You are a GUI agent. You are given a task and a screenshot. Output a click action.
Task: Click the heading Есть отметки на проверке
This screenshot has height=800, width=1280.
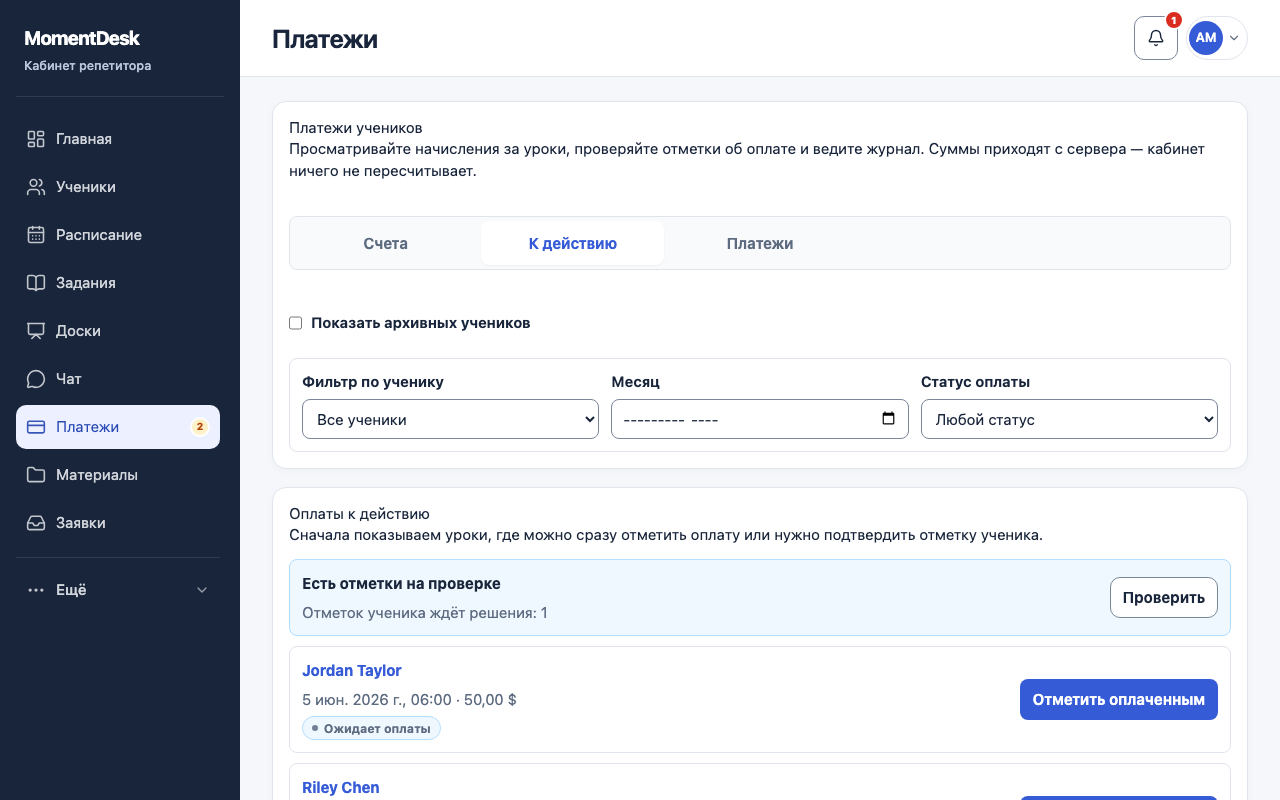point(401,583)
